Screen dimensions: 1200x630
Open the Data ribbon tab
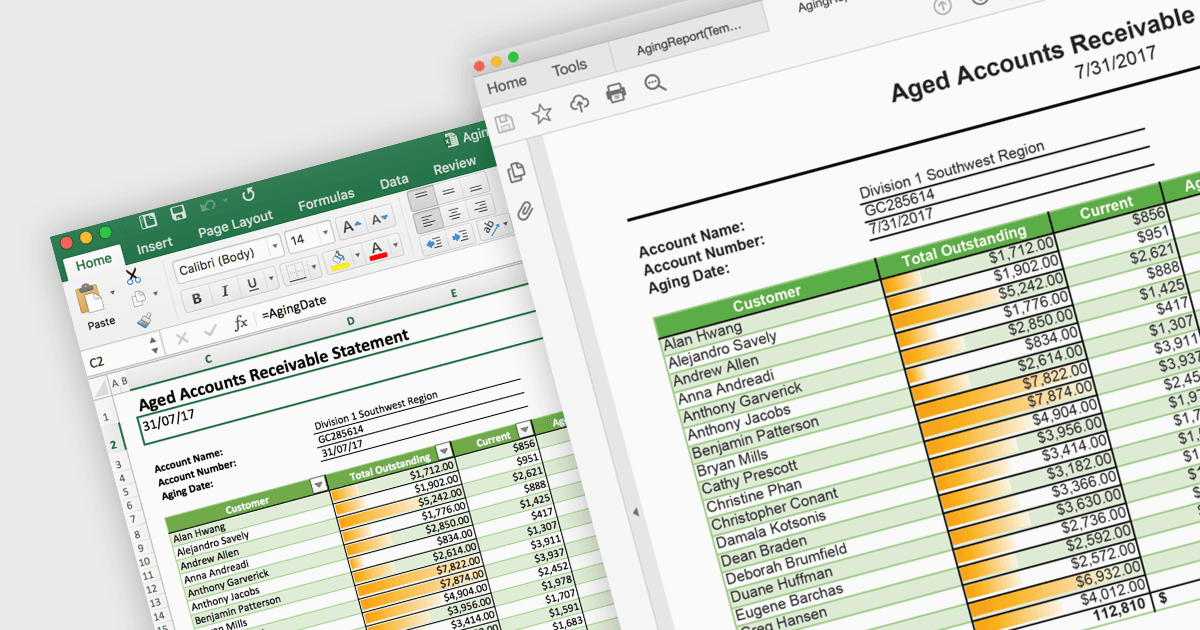pyautogui.click(x=394, y=182)
